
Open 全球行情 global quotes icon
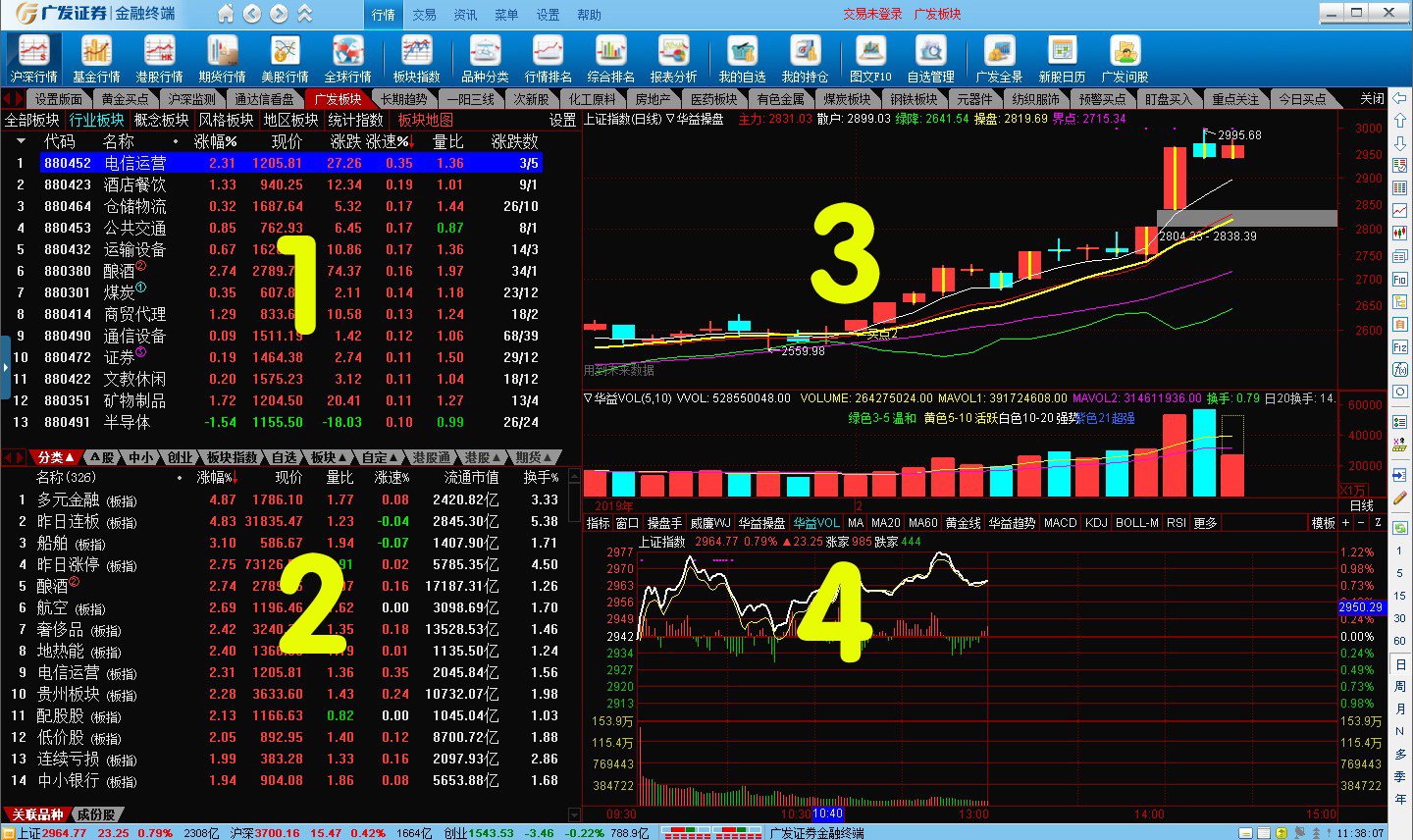coord(347,59)
